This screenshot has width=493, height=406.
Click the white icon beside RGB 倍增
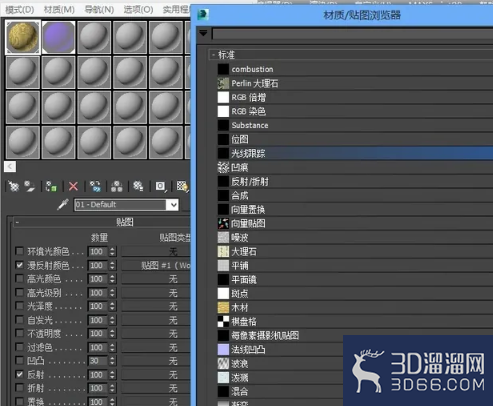click(x=223, y=97)
